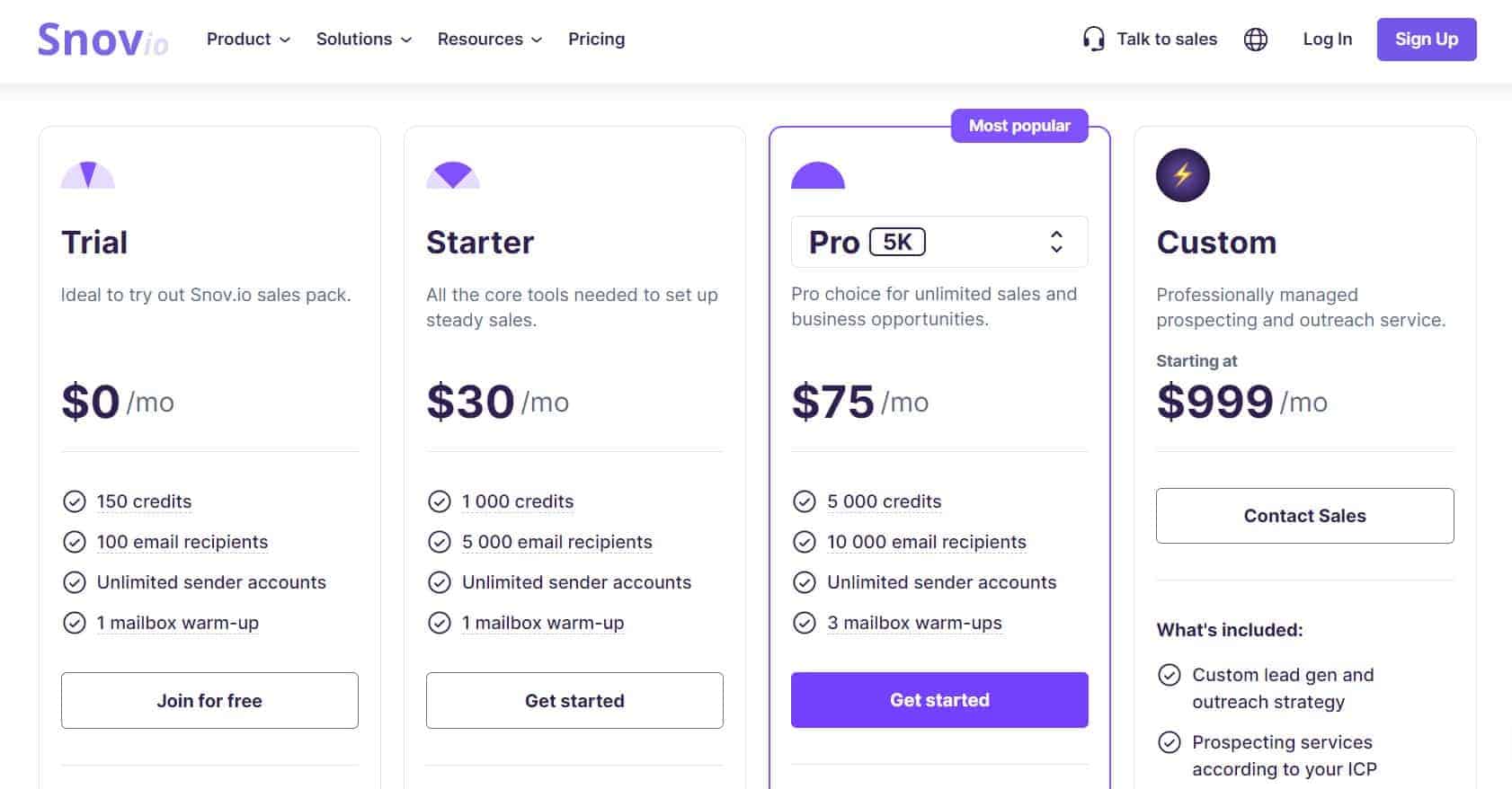The width and height of the screenshot is (1512, 789).
Task: Click the headset Talk to sales icon
Action: click(x=1093, y=39)
